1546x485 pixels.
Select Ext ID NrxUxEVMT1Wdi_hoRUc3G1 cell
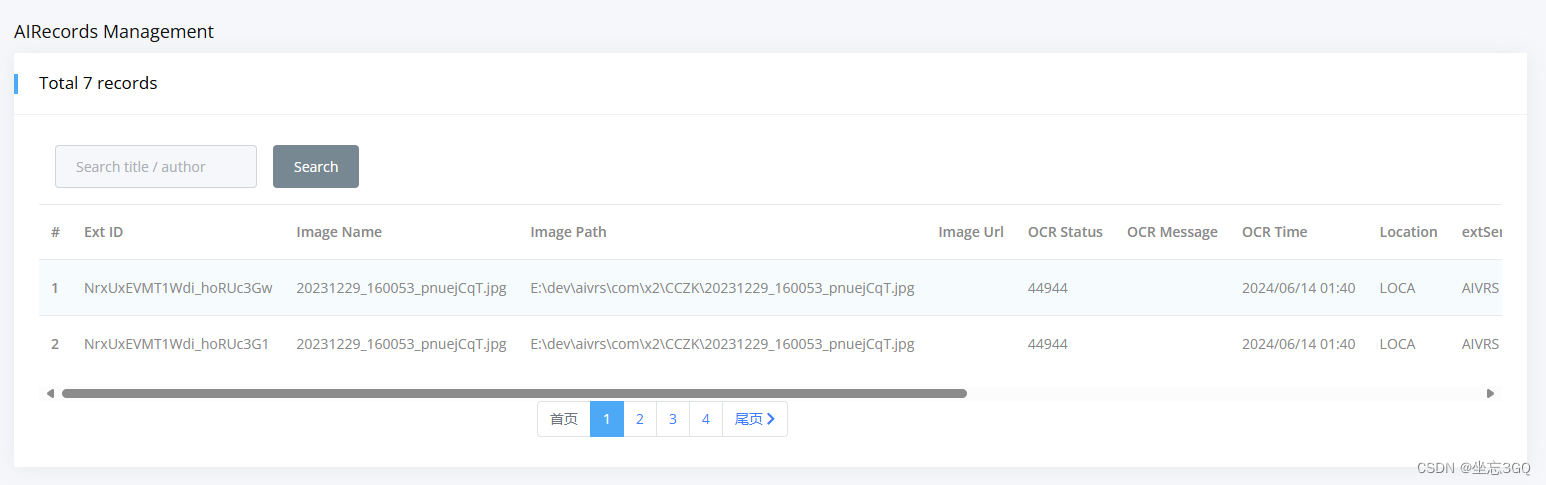pyautogui.click(x=176, y=344)
